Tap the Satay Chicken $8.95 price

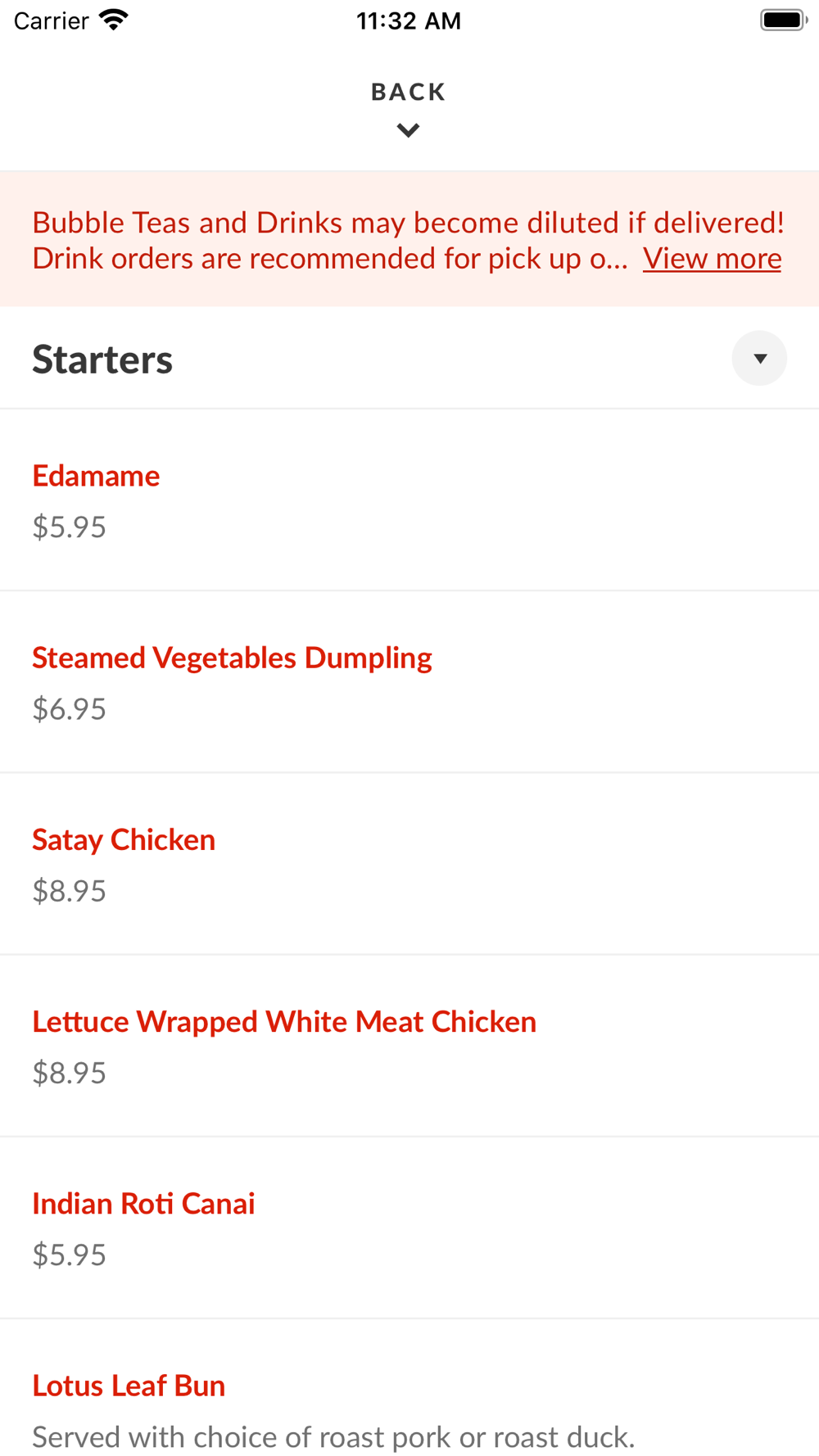(x=70, y=890)
